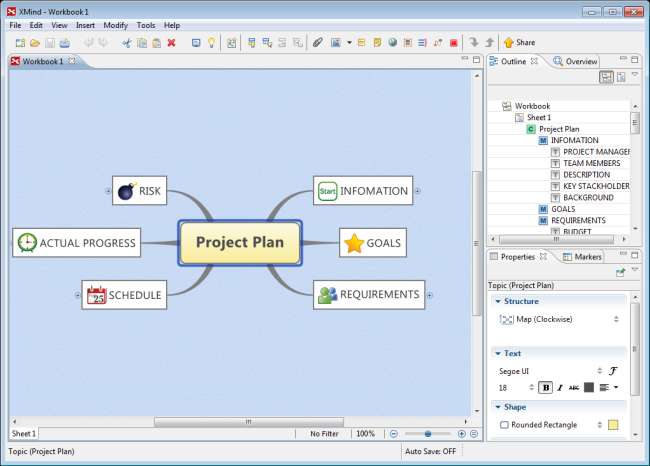Viewport: 650px width, 466px height.
Task: Expand the INFOMATION topic plus button
Action: [x=418, y=191]
